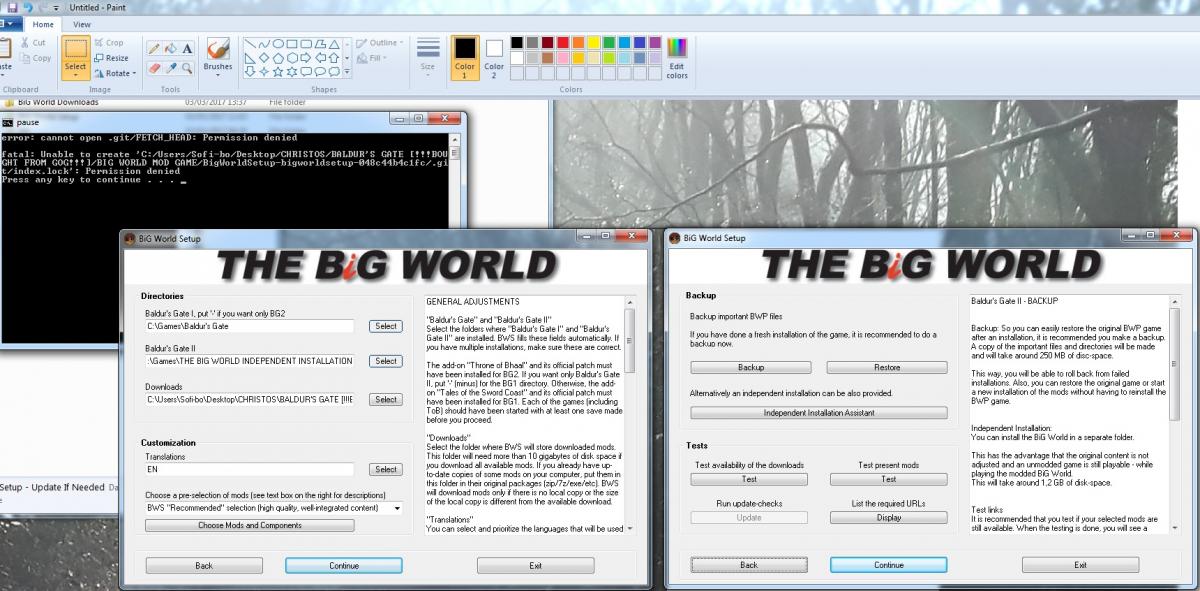Choose the Pentagon shape
This screenshot has width=1200, height=591.
pos(278,58)
